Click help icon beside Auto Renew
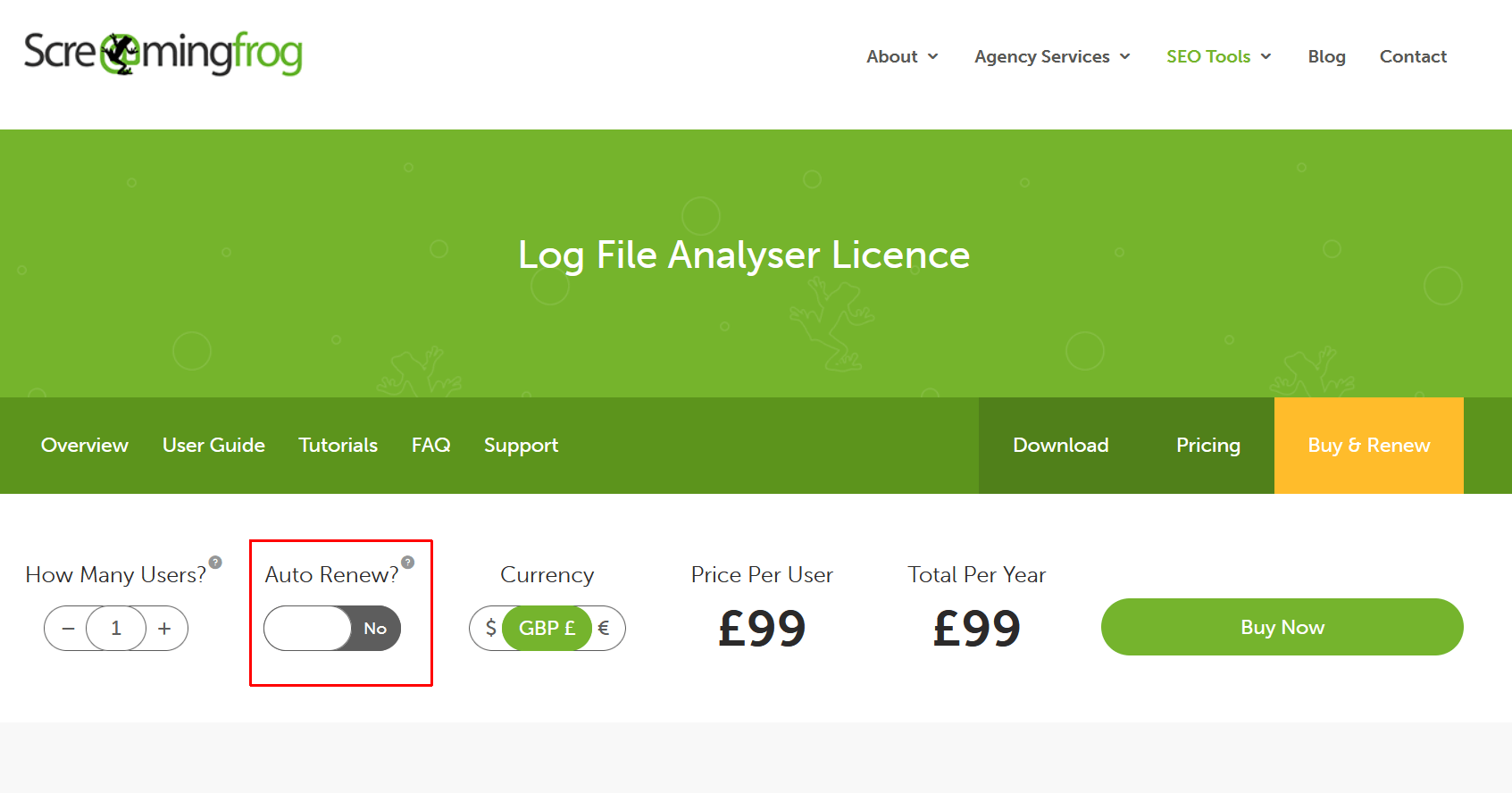 pyautogui.click(x=407, y=563)
